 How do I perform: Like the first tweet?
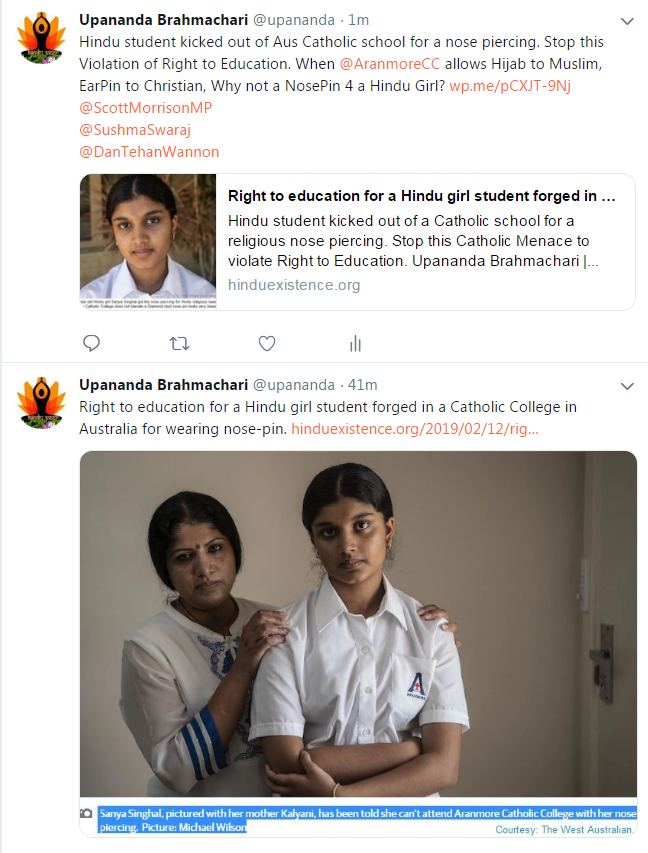point(267,344)
